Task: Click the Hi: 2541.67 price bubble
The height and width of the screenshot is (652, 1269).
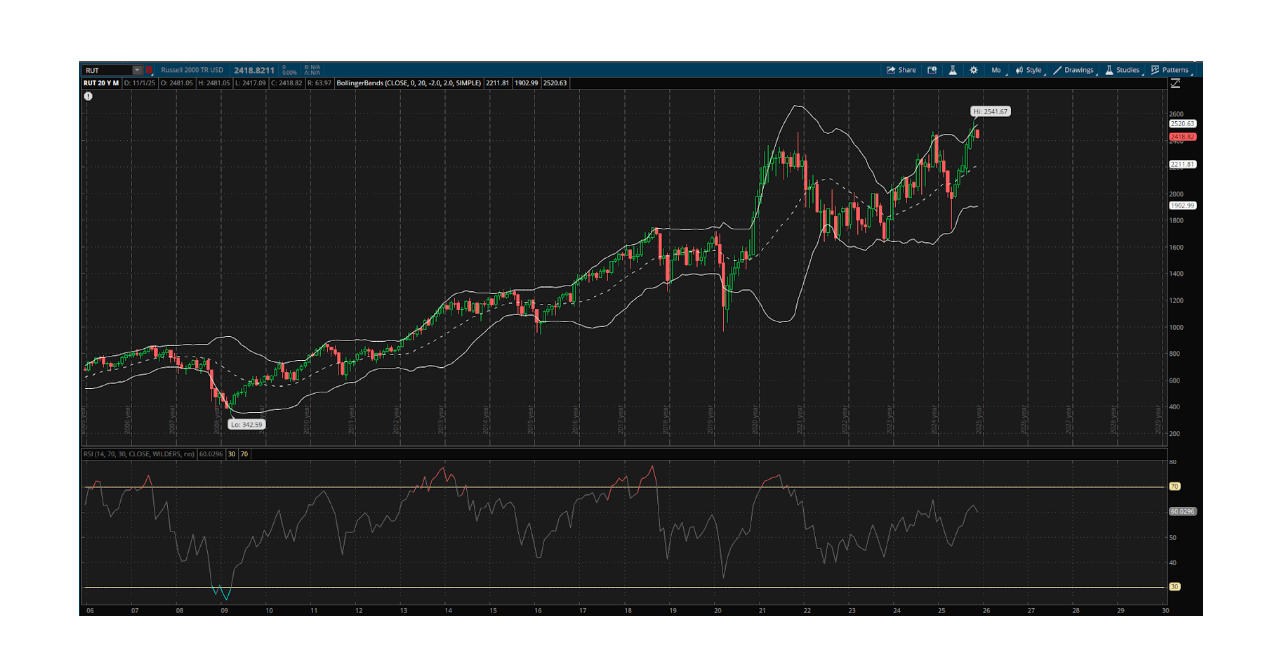Action: coord(988,111)
